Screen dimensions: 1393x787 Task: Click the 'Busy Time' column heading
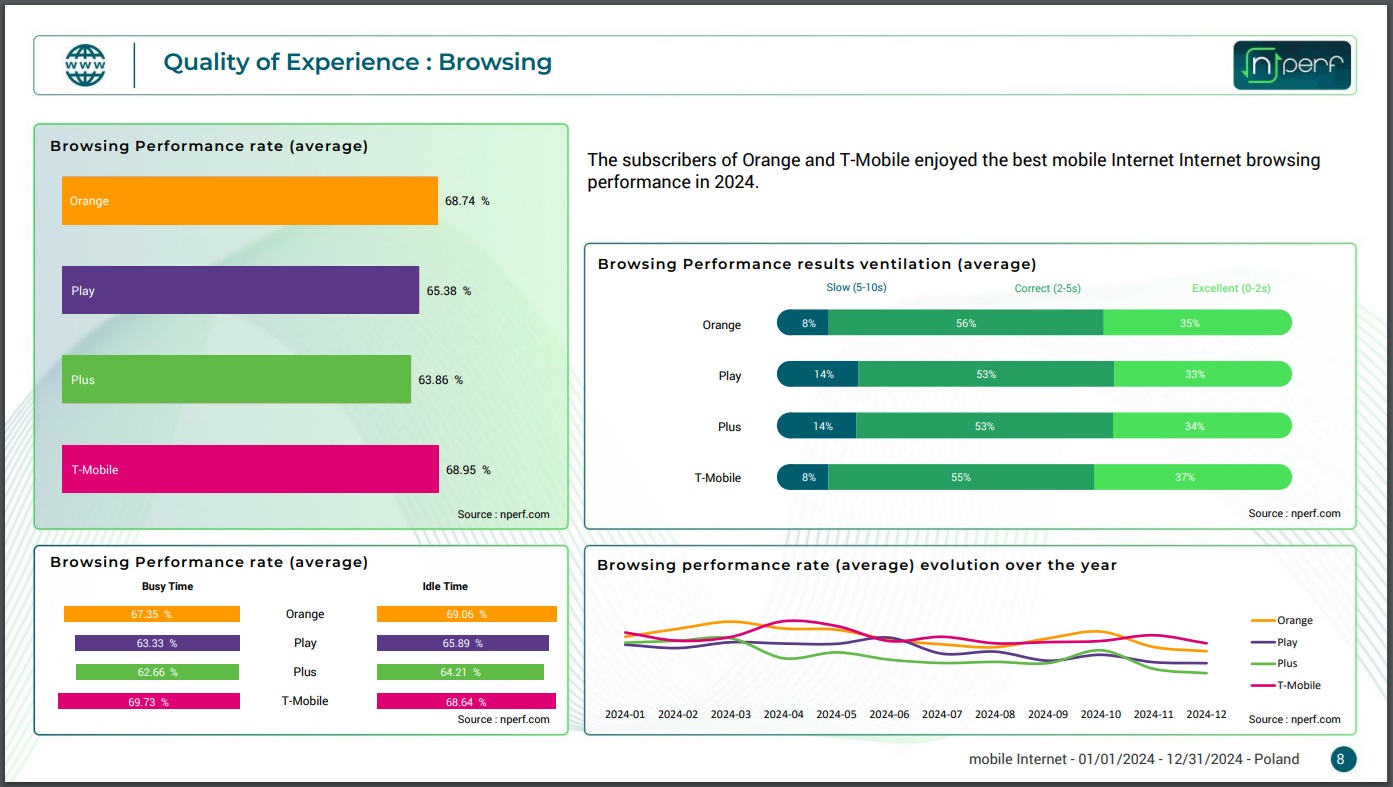168,586
